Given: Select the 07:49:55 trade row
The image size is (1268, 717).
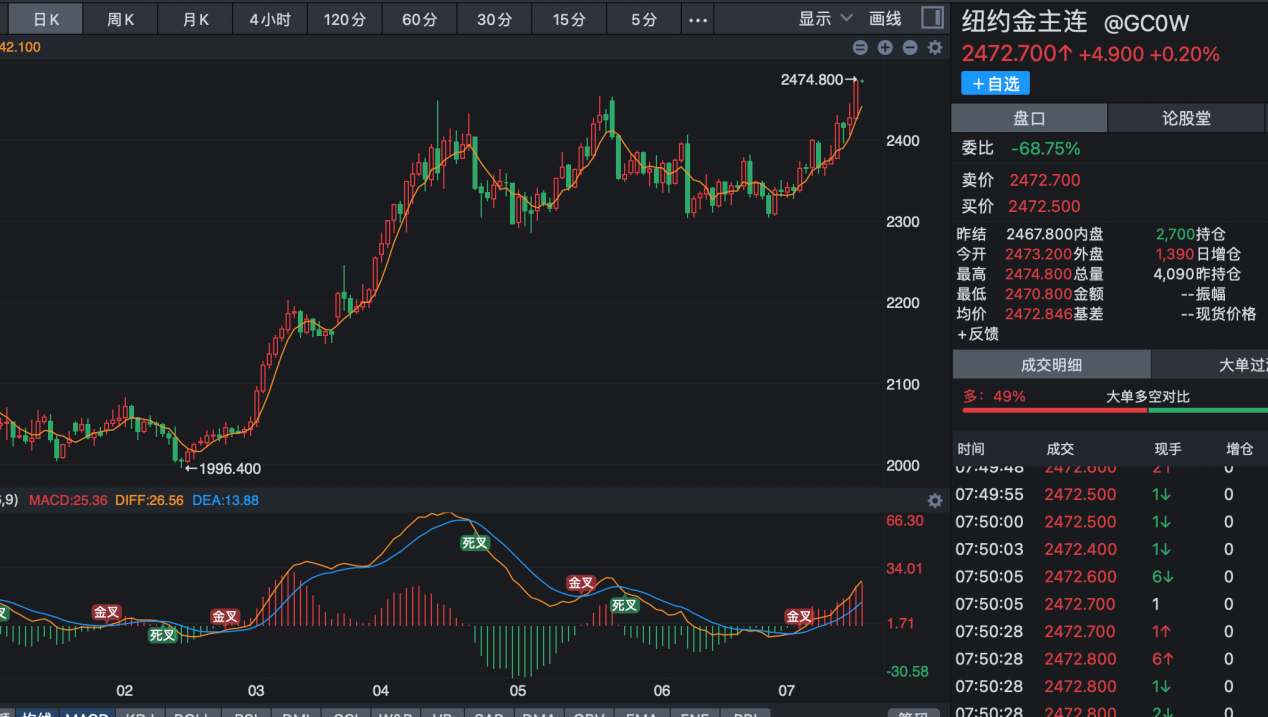Looking at the screenshot, I should pyautogui.click(x=1110, y=494).
